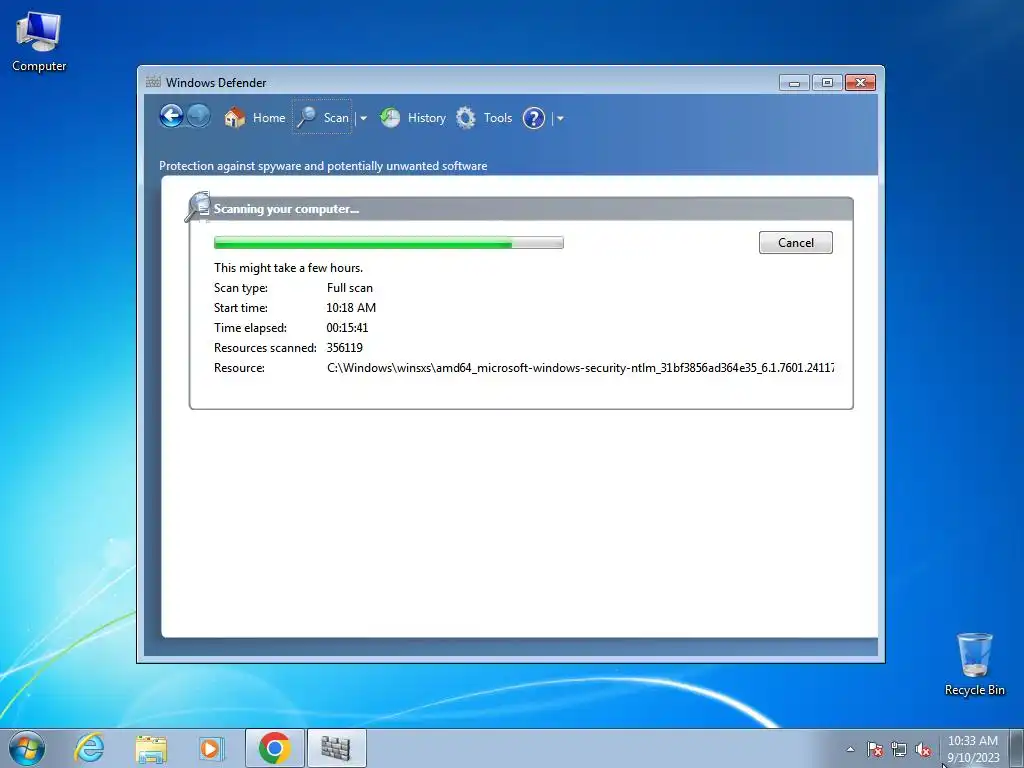Open the taskbar clock and date
The image size is (1024, 768).
point(973,749)
